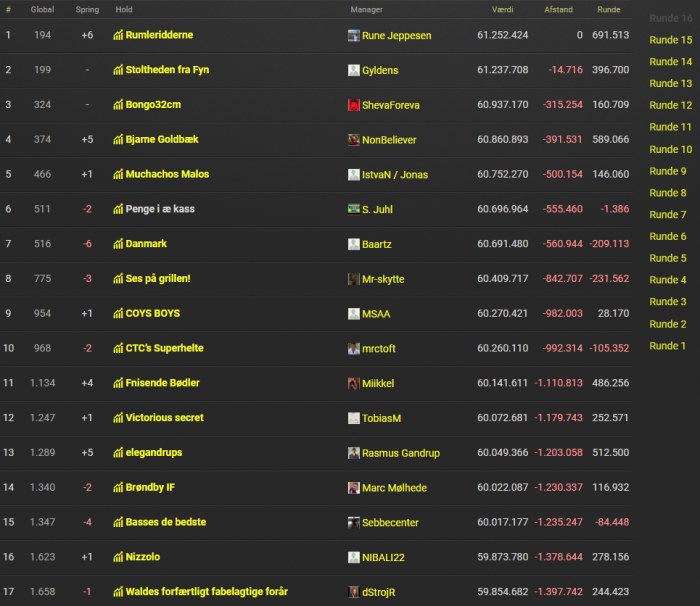
Task: Open manager profile TobiasM
Action: click(381, 418)
